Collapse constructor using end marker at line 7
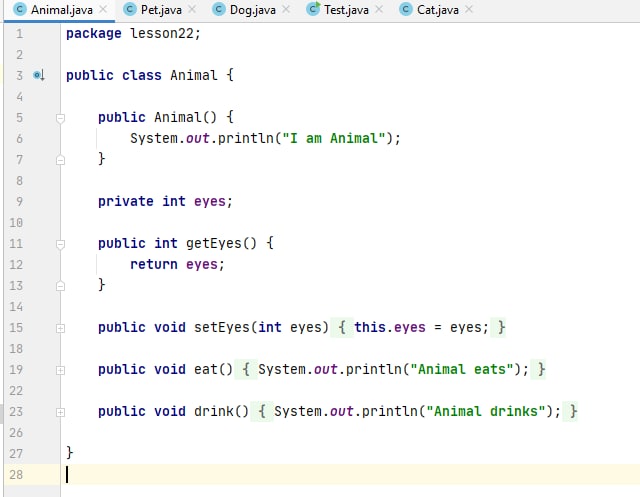The height and width of the screenshot is (497, 640). (x=60, y=160)
